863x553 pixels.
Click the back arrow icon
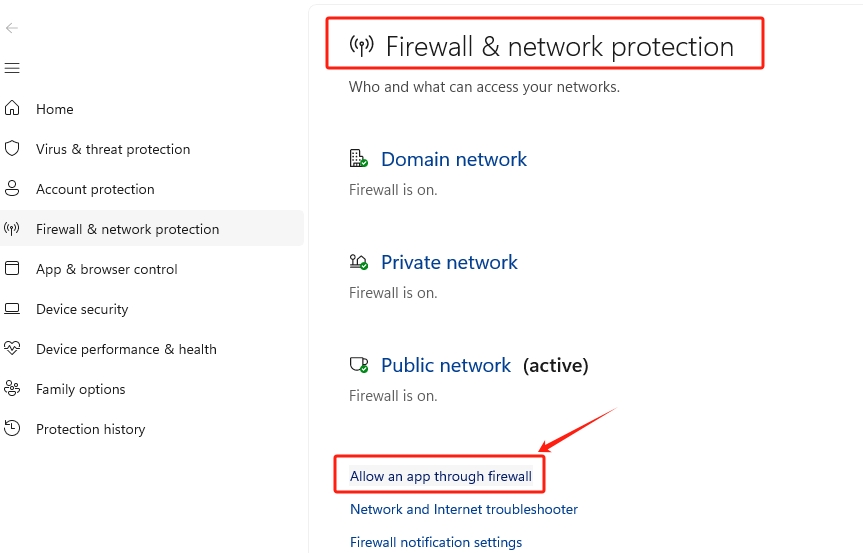[x=12, y=28]
